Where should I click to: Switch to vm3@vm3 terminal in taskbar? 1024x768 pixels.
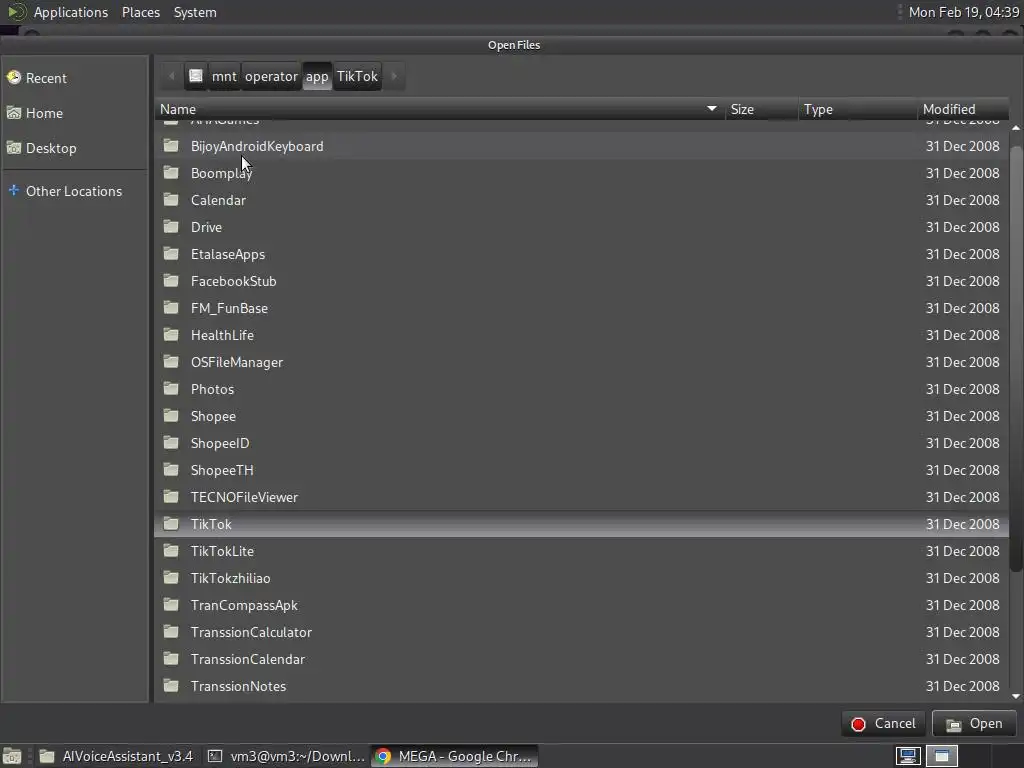tap(285, 756)
